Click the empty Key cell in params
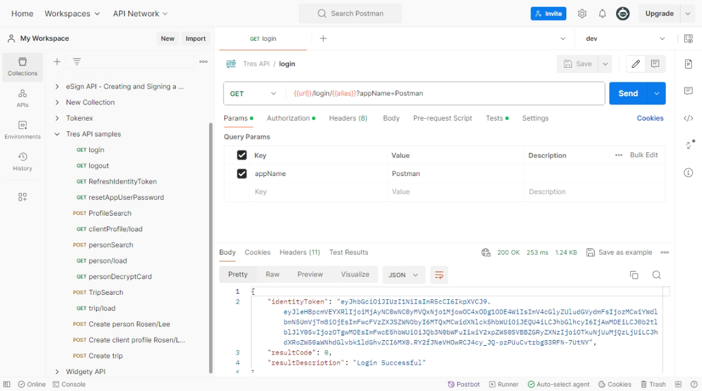The image size is (702, 391). (x=318, y=192)
